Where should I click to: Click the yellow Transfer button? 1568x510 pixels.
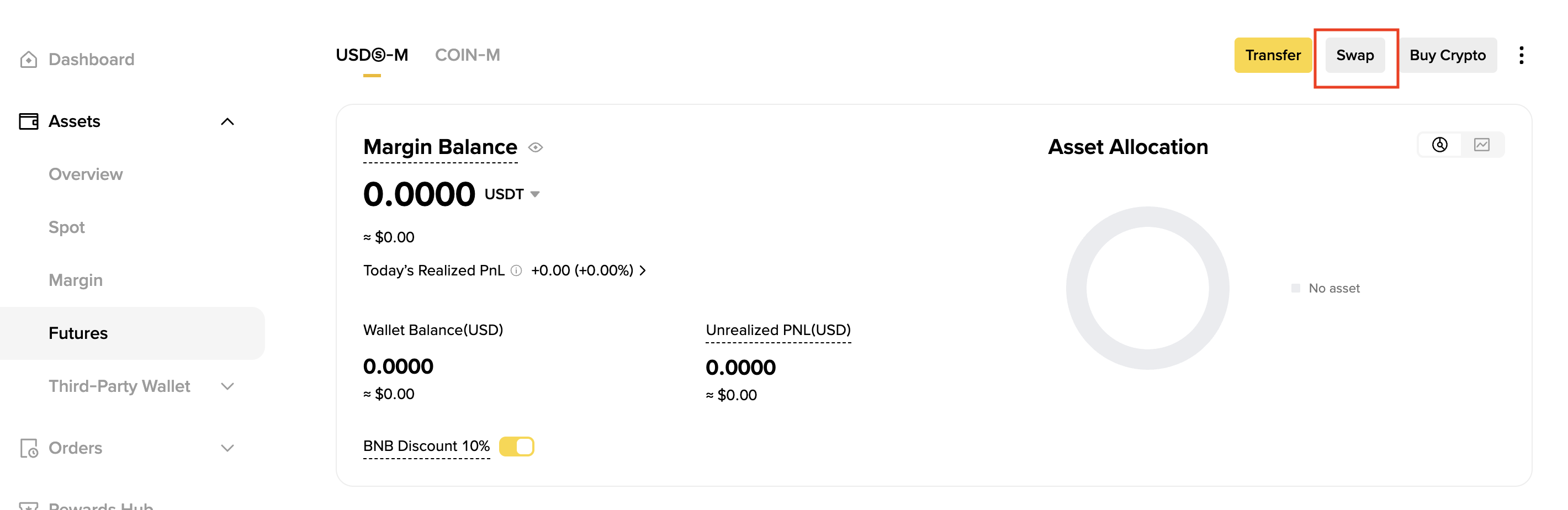point(1272,55)
